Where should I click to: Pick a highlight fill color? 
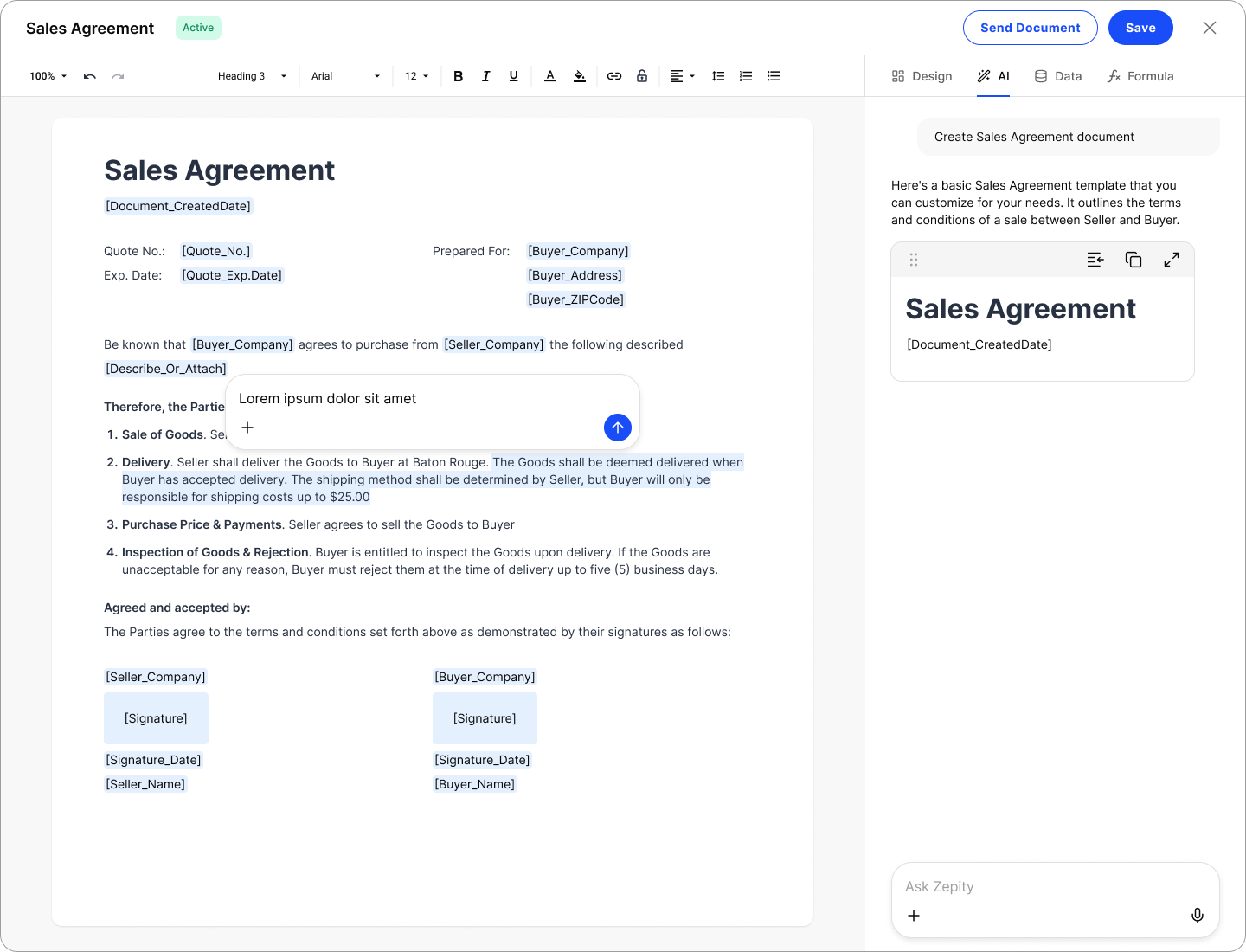[x=580, y=76]
